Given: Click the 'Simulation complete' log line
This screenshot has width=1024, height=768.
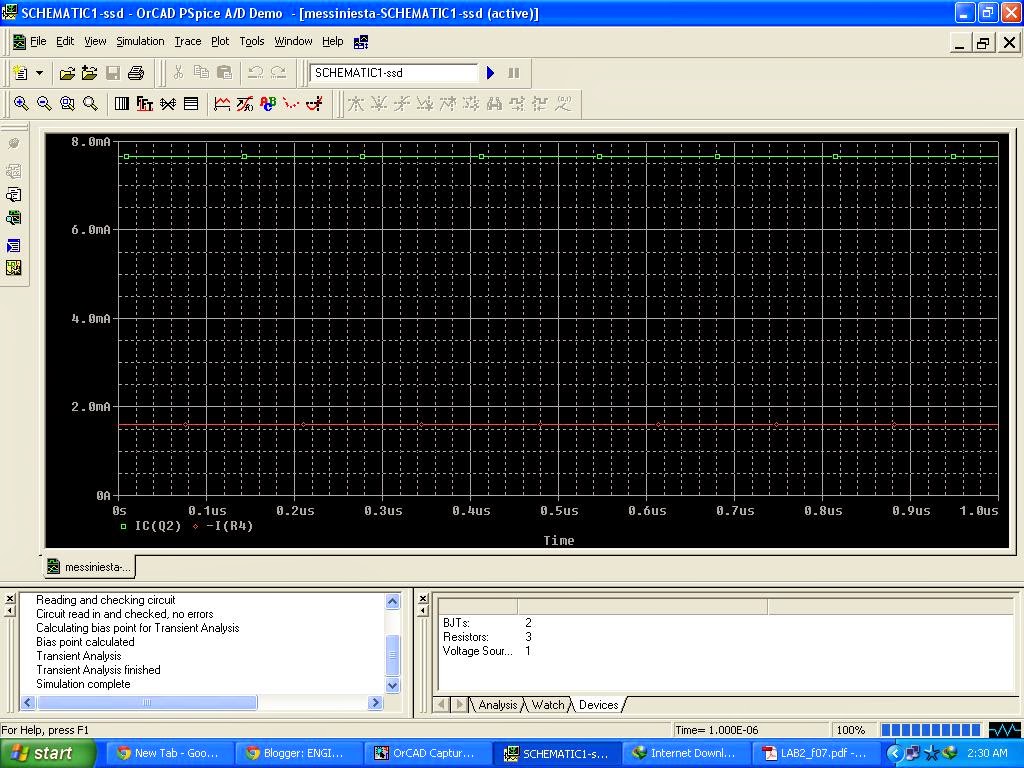Looking at the screenshot, I should tap(83, 684).
